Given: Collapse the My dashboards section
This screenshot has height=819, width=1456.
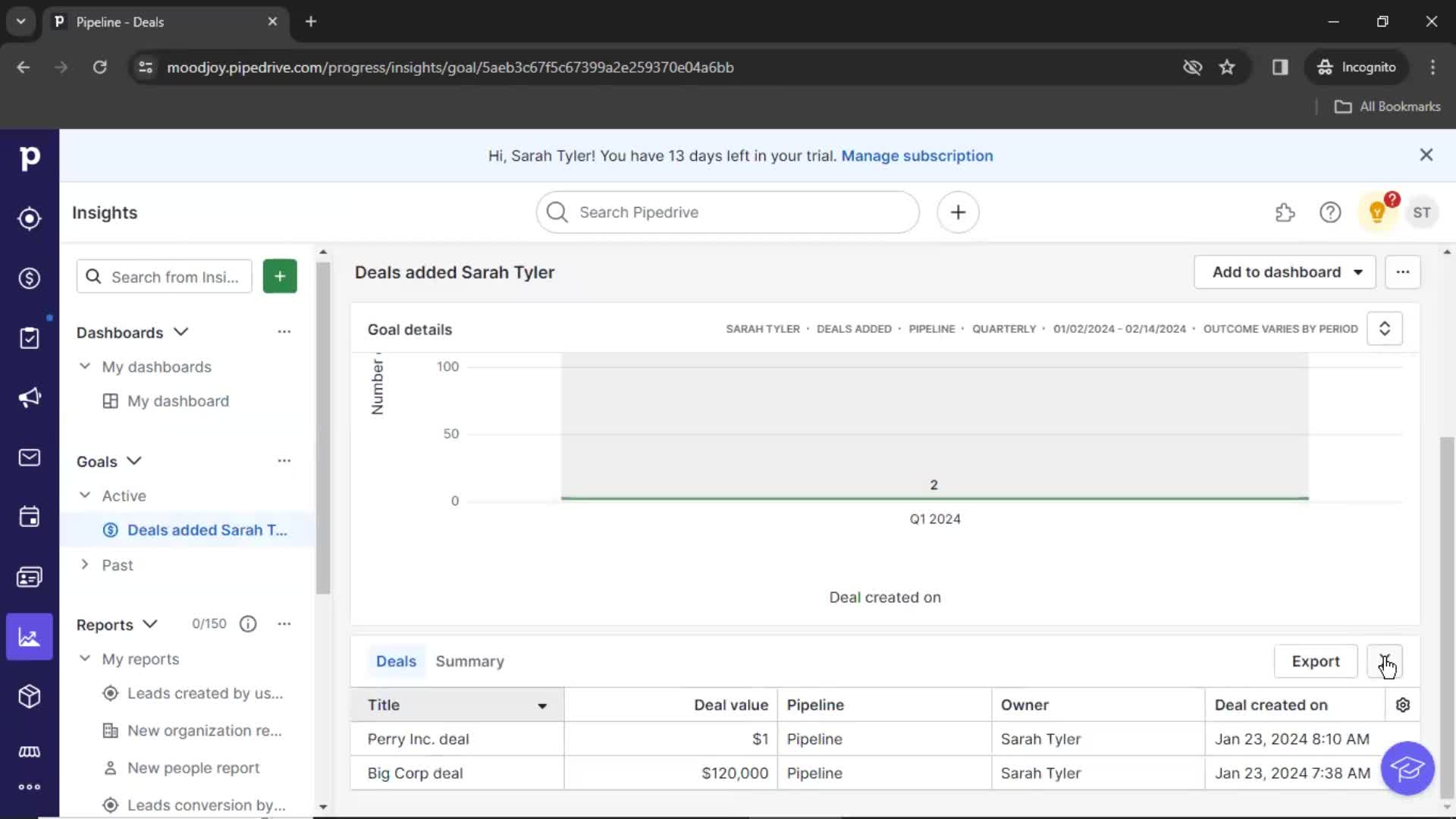Looking at the screenshot, I should coord(85,366).
